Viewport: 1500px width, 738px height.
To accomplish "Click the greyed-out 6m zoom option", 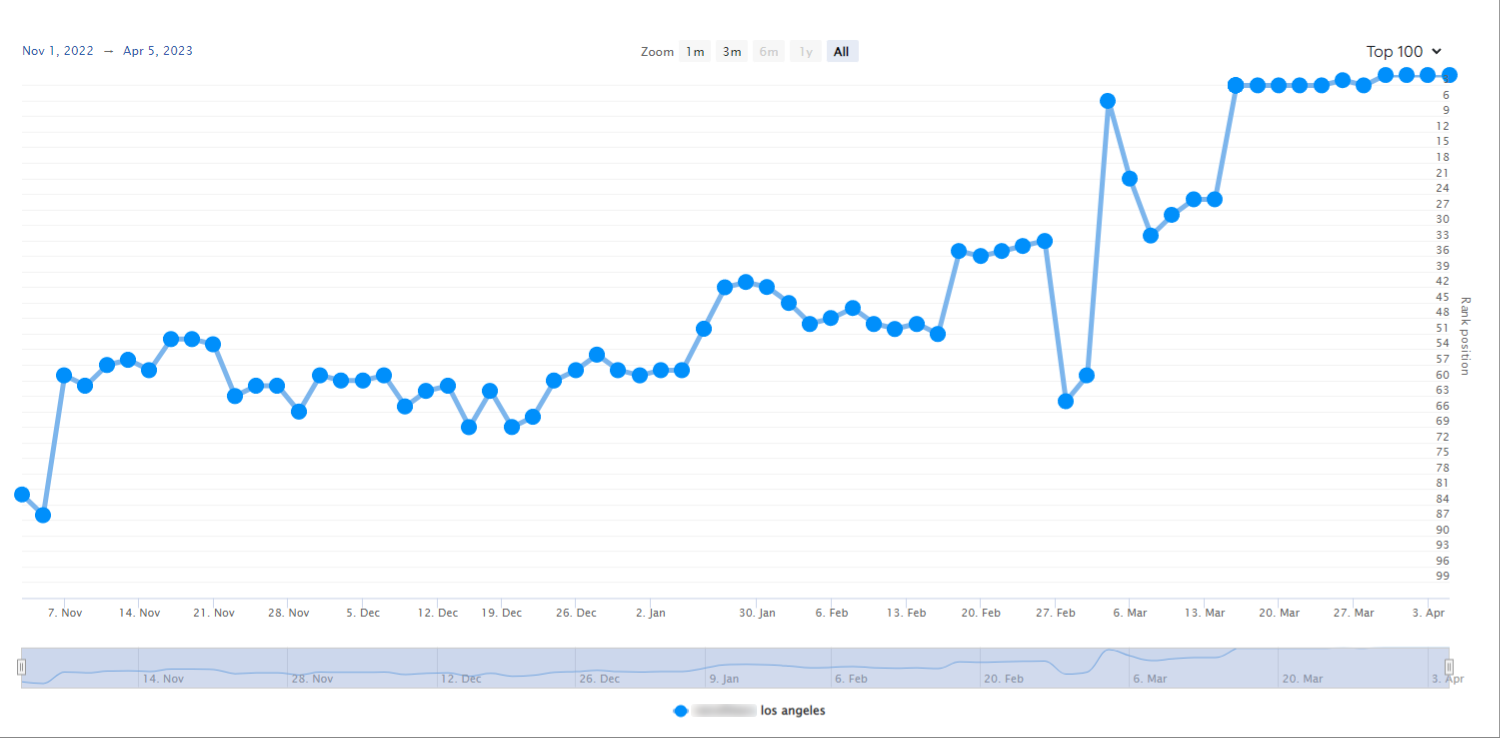I will [x=768, y=52].
